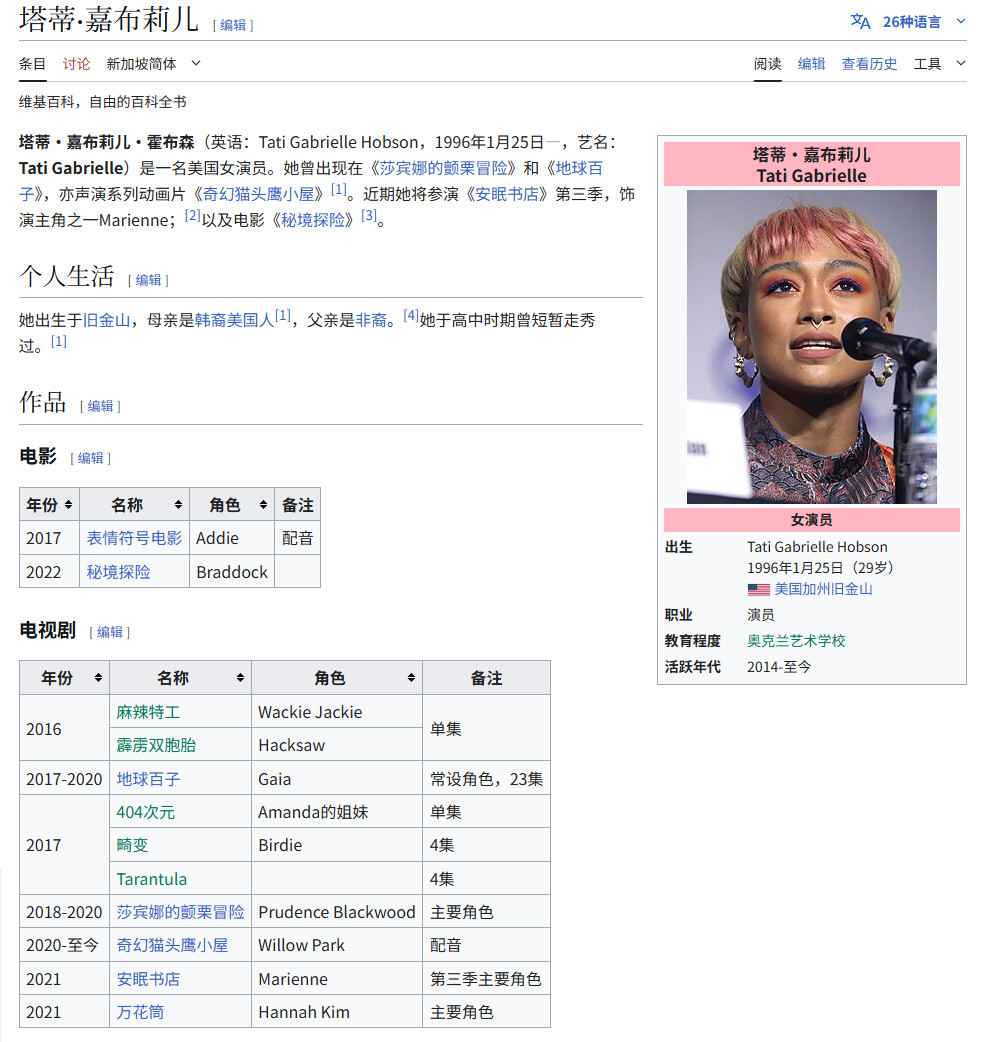Click citation [4] in 个人生活
Image resolution: width=983 pixels, height=1042 pixels.
coord(411,316)
